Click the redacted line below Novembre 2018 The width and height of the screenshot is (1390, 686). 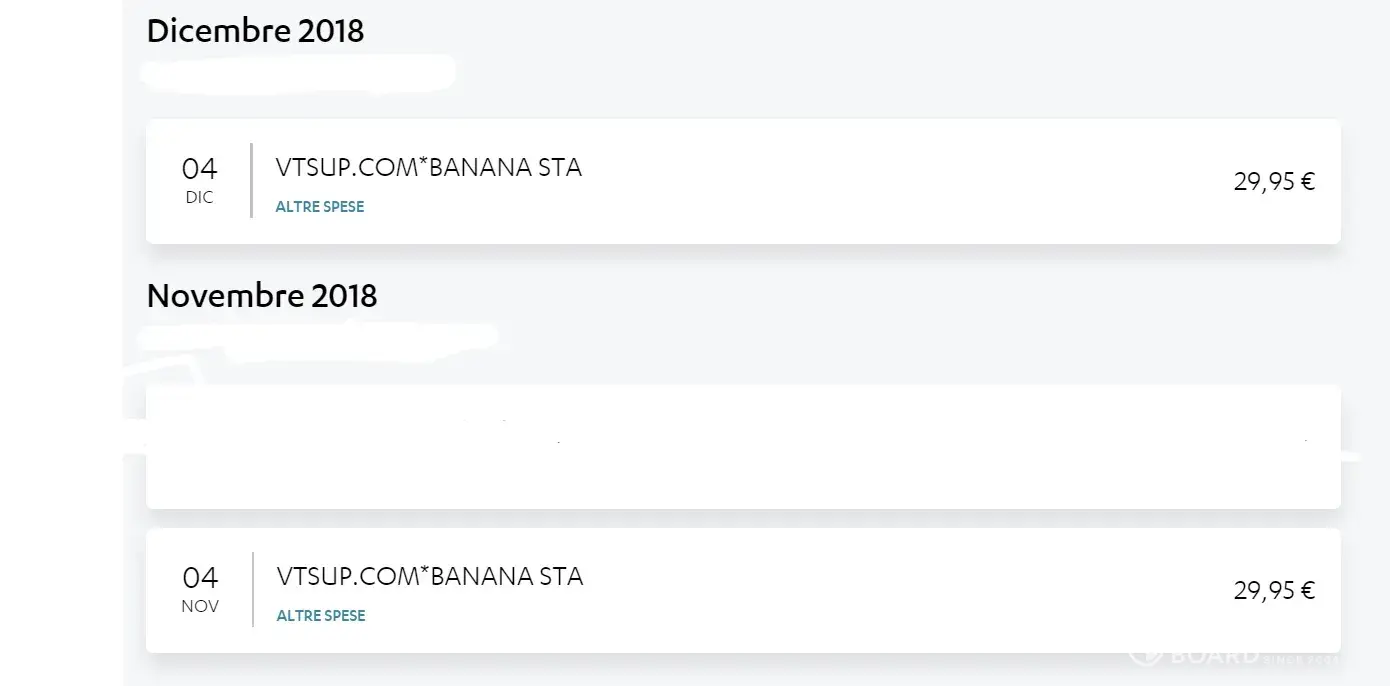coord(318,336)
